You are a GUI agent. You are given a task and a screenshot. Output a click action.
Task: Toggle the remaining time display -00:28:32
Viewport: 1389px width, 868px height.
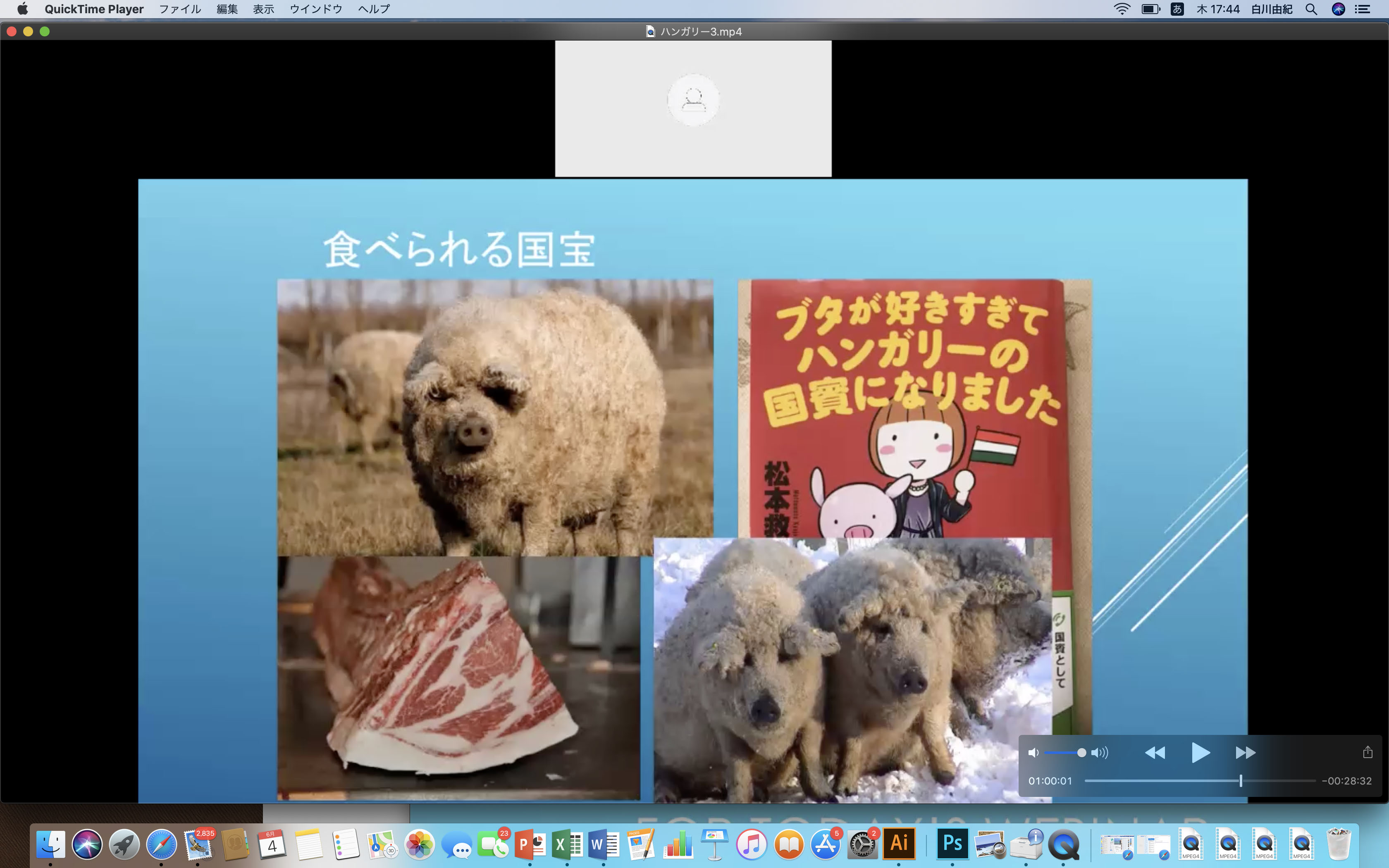[x=1346, y=781]
